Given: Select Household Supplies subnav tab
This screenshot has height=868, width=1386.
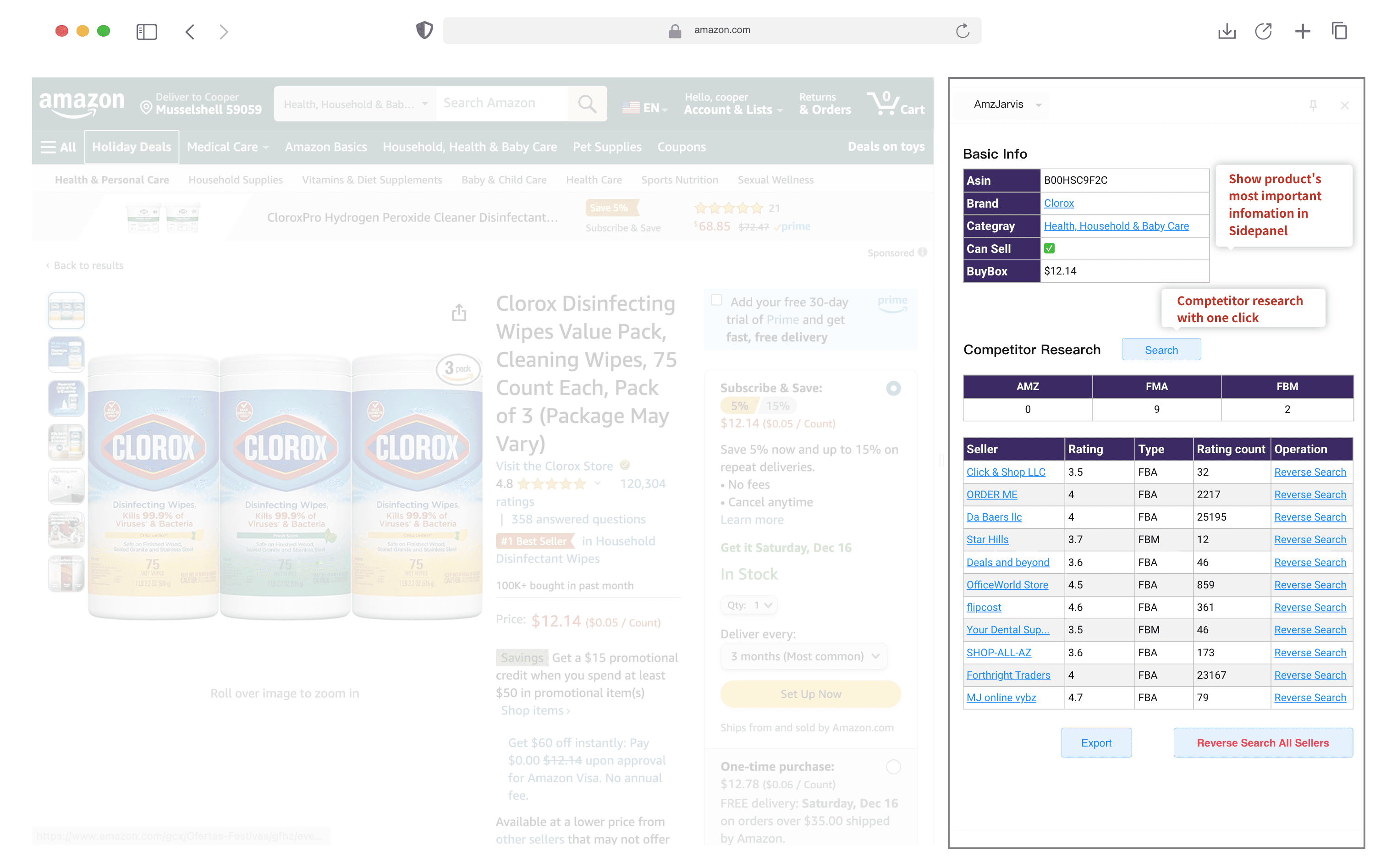Looking at the screenshot, I should click(x=236, y=180).
